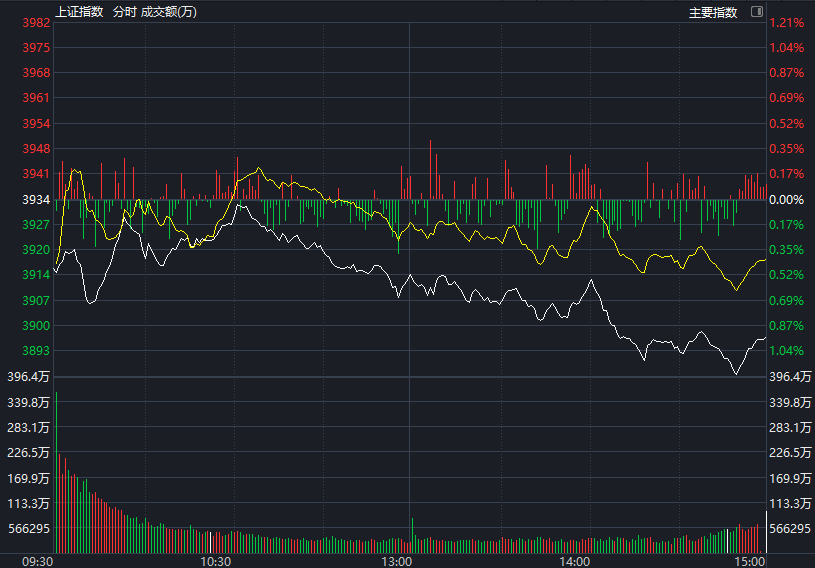The image size is (815, 568).
Task: Click the green 1.04% bottom percentage label
Action: click(x=786, y=351)
